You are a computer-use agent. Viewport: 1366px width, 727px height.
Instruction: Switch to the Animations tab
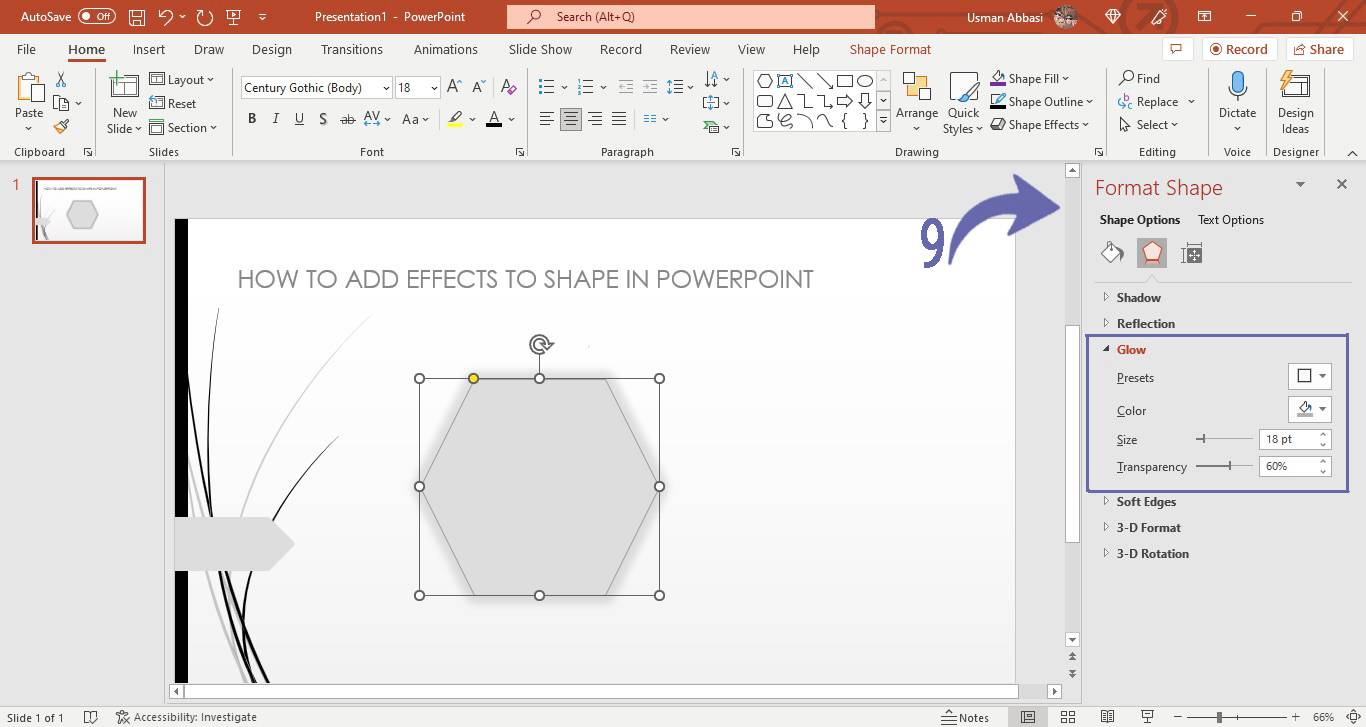tap(446, 49)
